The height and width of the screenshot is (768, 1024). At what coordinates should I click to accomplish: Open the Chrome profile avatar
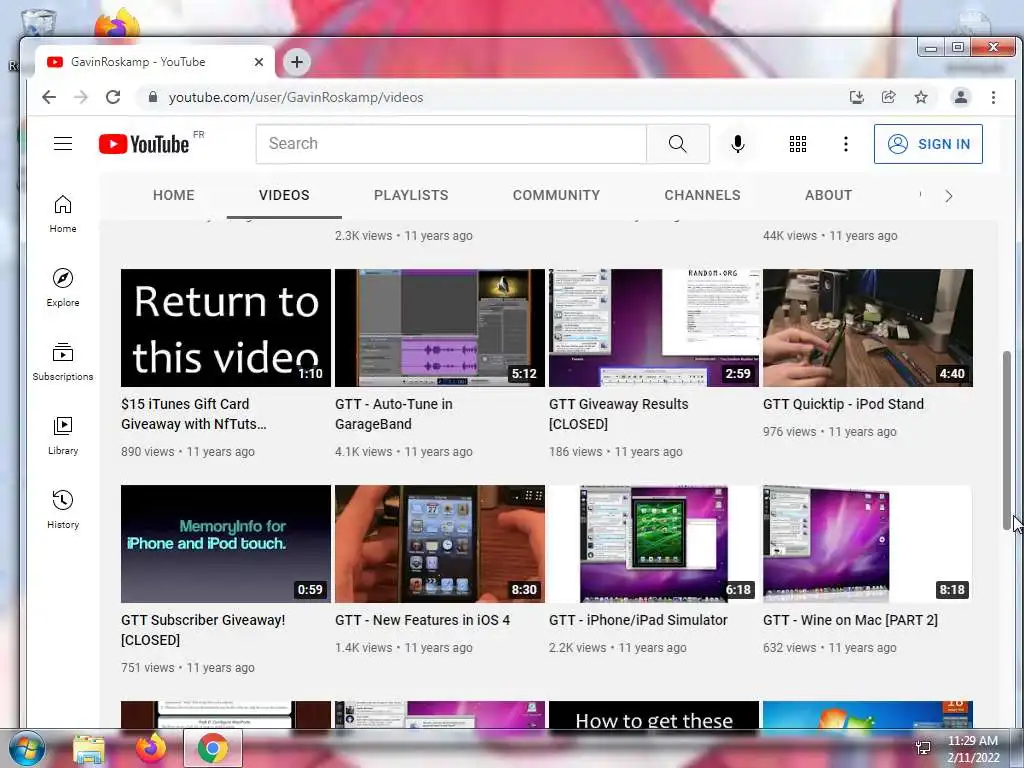[961, 97]
